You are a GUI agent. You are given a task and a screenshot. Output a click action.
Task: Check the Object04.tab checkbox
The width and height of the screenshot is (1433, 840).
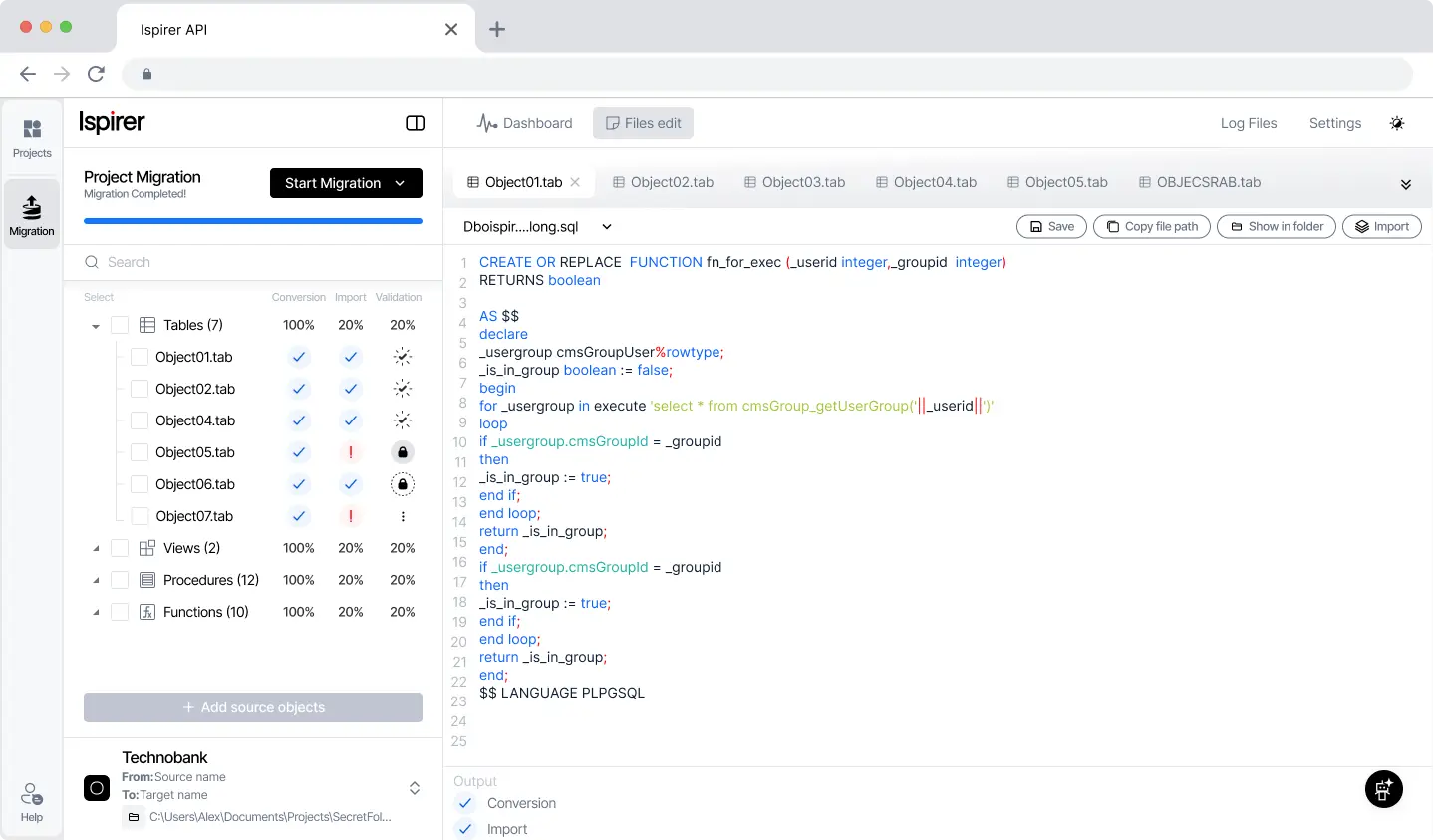point(140,420)
